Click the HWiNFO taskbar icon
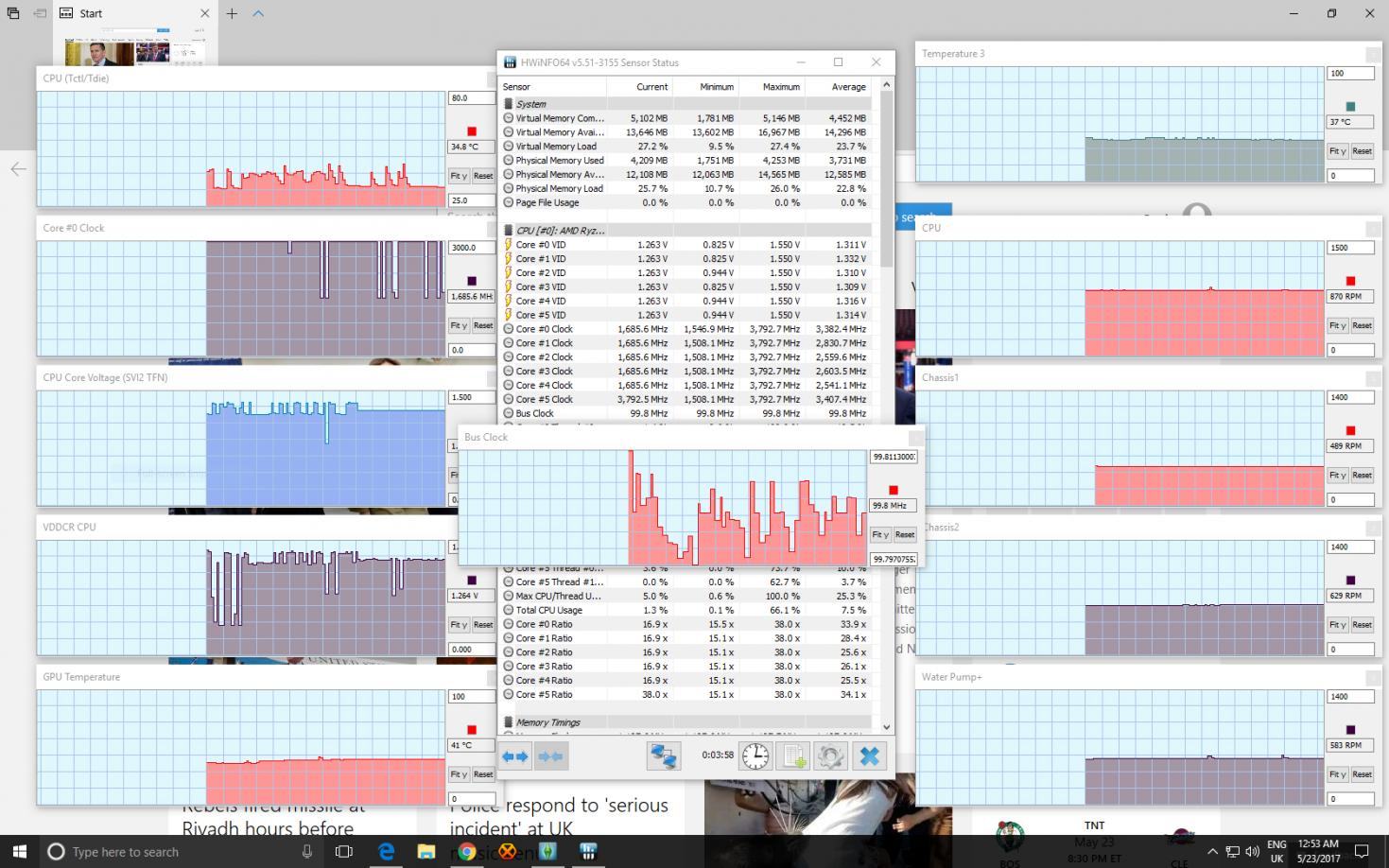Viewport: 1389px width, 868px height. (588, 852)
